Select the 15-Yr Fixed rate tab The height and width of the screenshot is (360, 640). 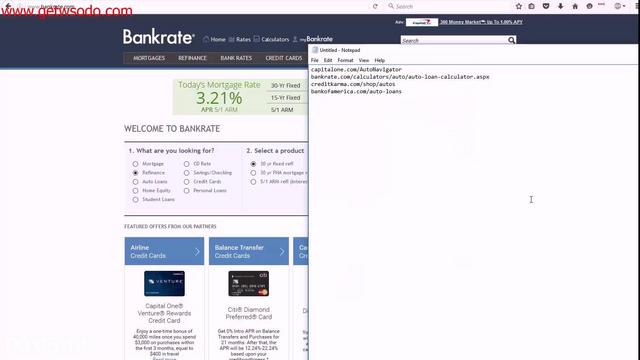coord(287,98)
